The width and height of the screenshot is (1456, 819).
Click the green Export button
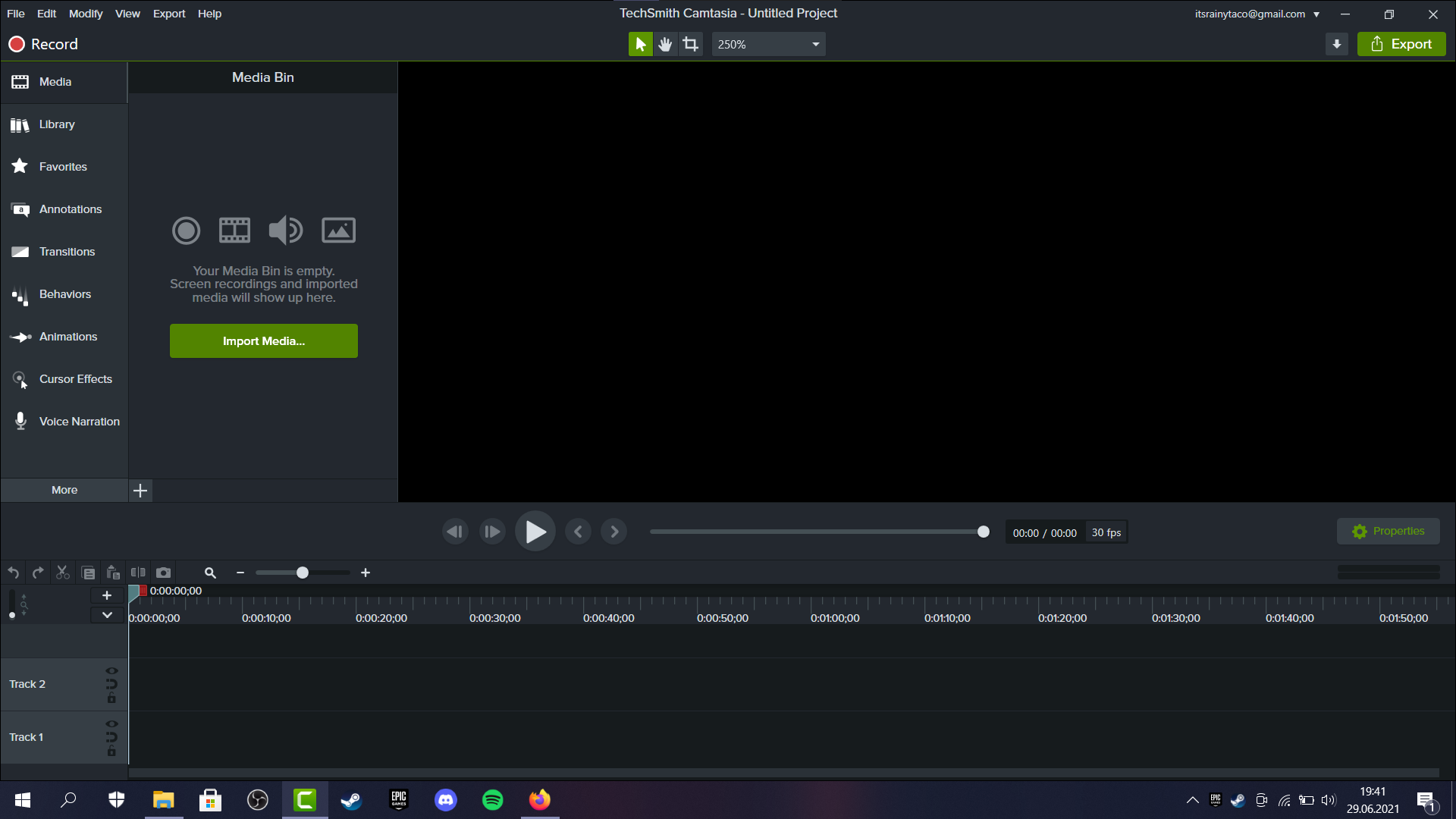click(1401, 44)
